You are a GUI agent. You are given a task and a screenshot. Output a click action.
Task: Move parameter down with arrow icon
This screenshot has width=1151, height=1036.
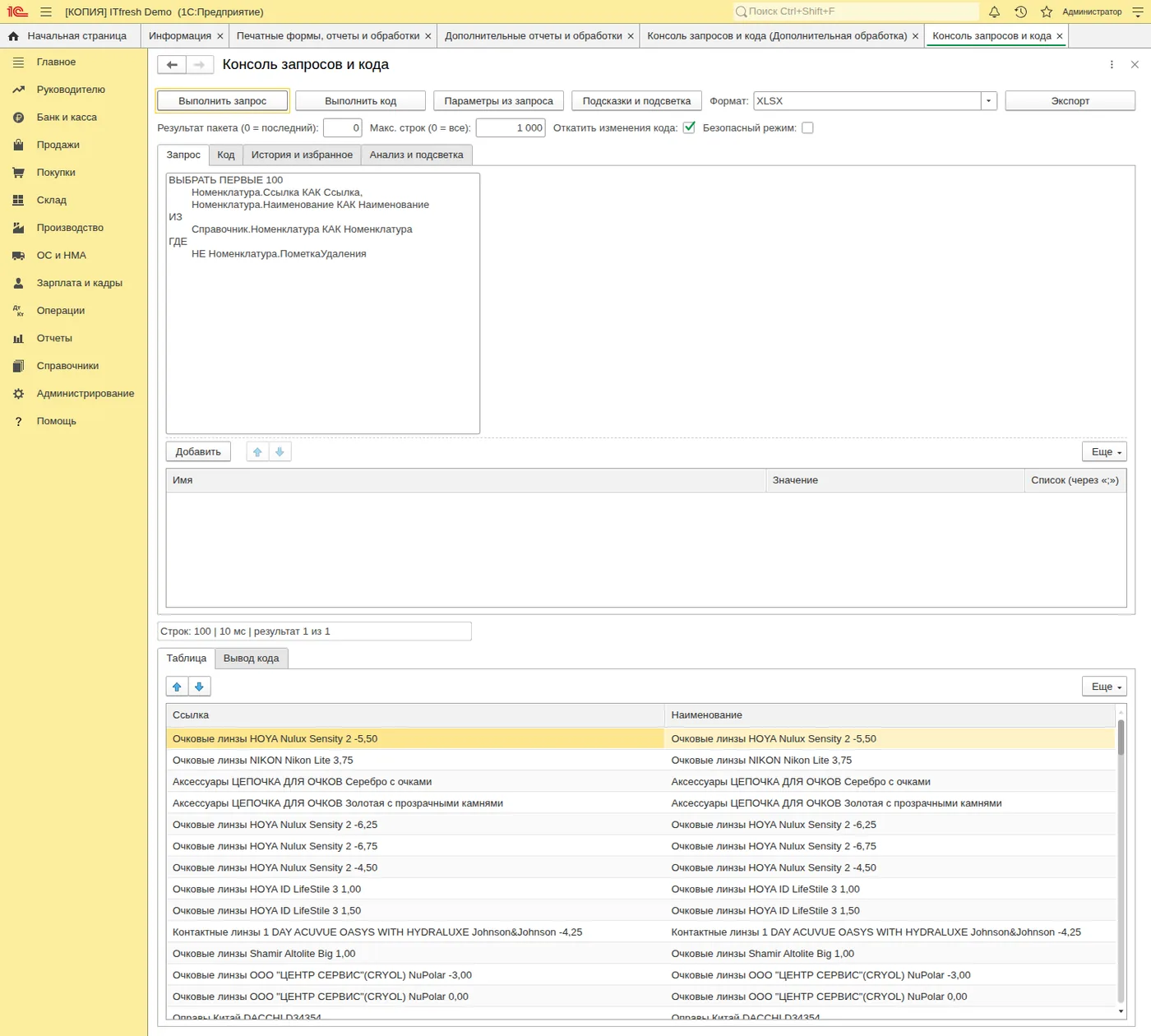click(x=280, y=451)
